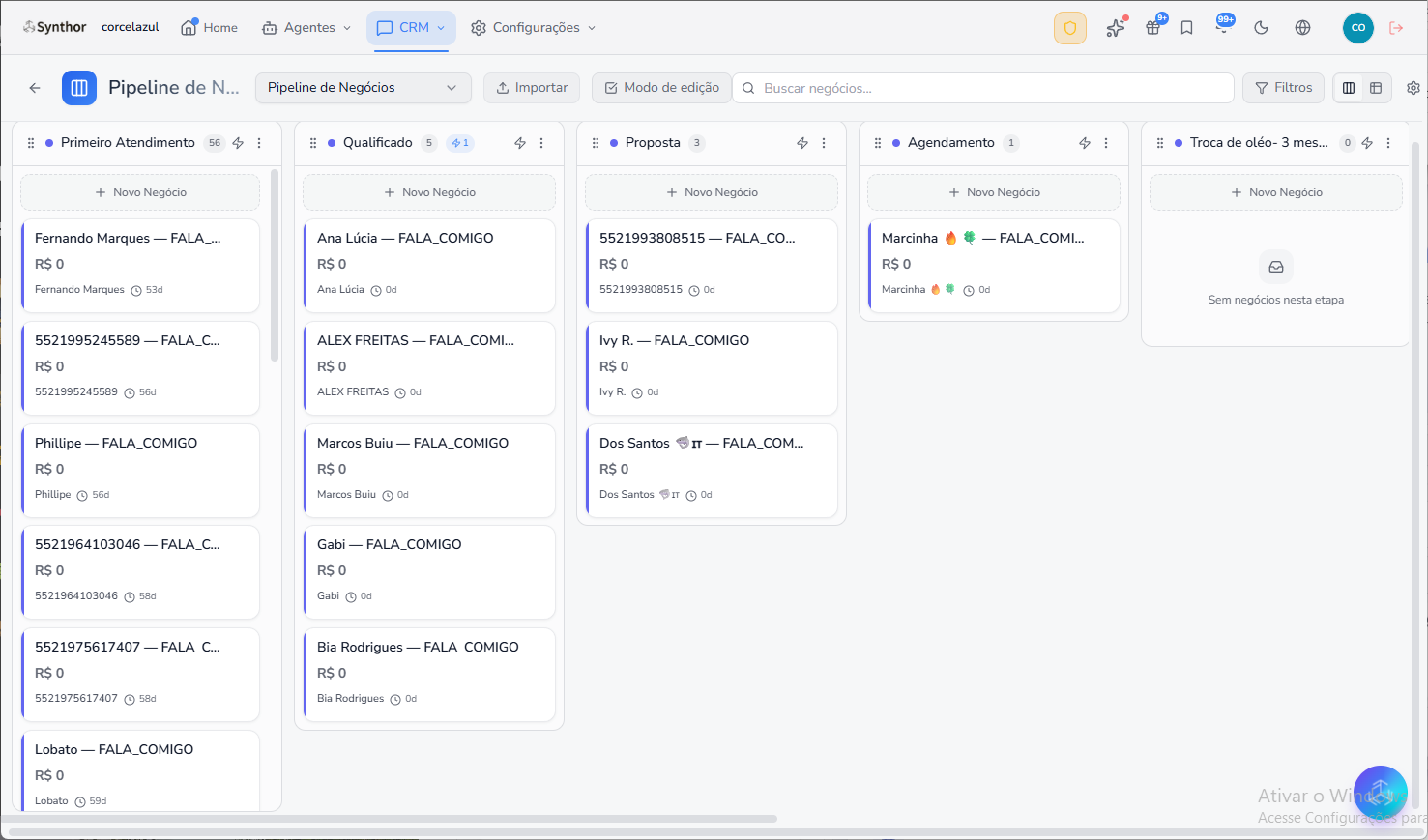Add Novo Negócio in Agendamento

(994, 192)
